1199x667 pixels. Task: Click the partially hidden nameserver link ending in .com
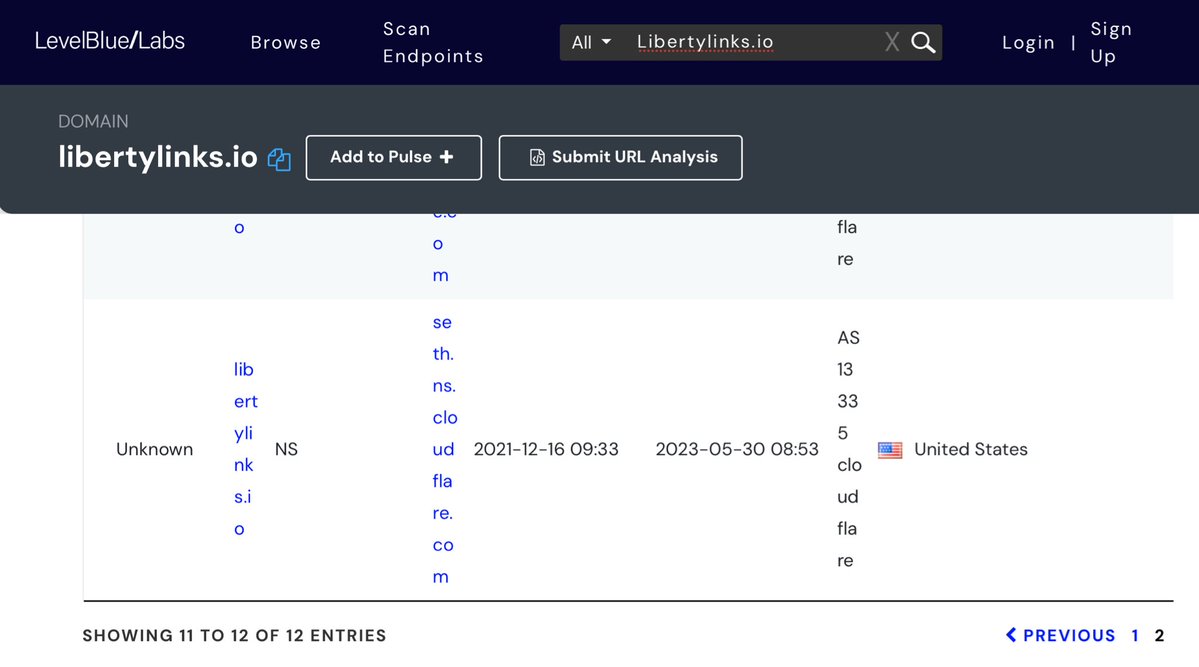click(440, 245)
